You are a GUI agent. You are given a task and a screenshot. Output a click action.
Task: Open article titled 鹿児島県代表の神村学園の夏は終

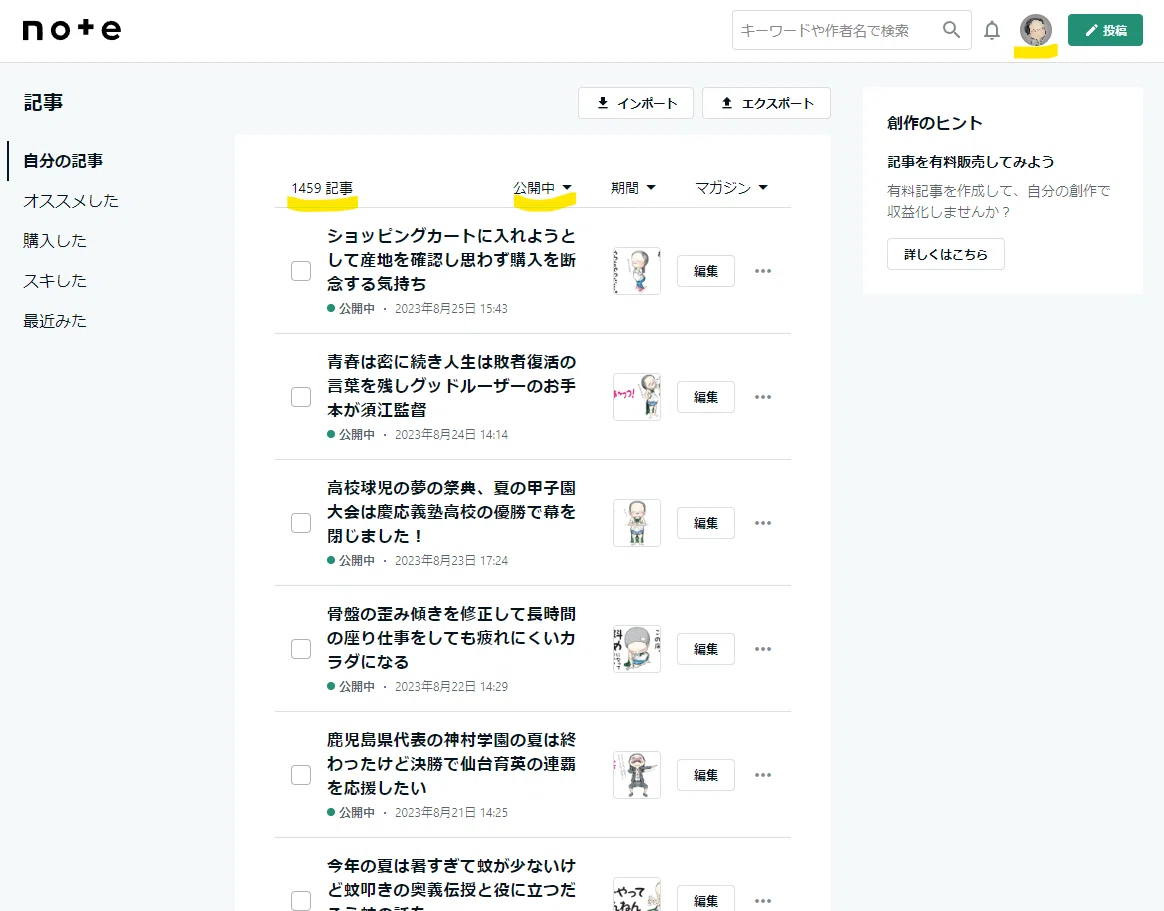[451, 763]
